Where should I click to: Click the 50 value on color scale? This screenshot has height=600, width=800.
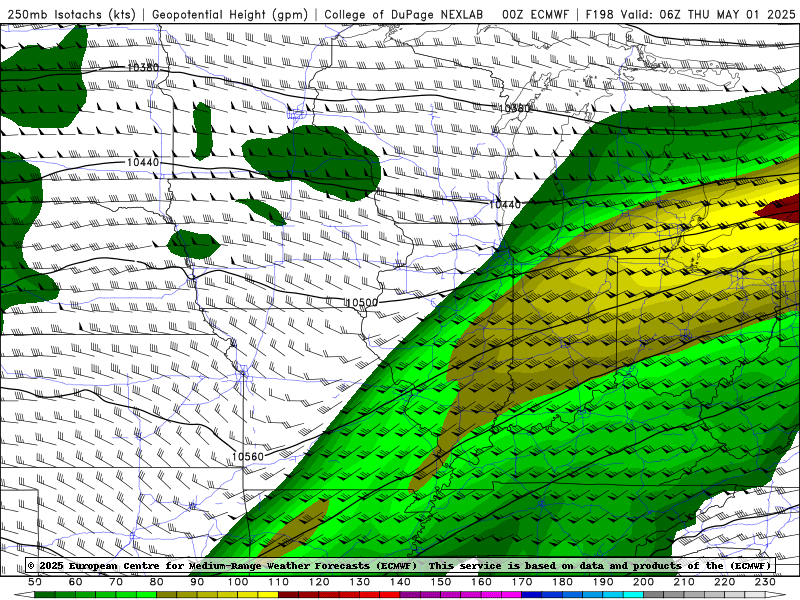tap(35, 582)
